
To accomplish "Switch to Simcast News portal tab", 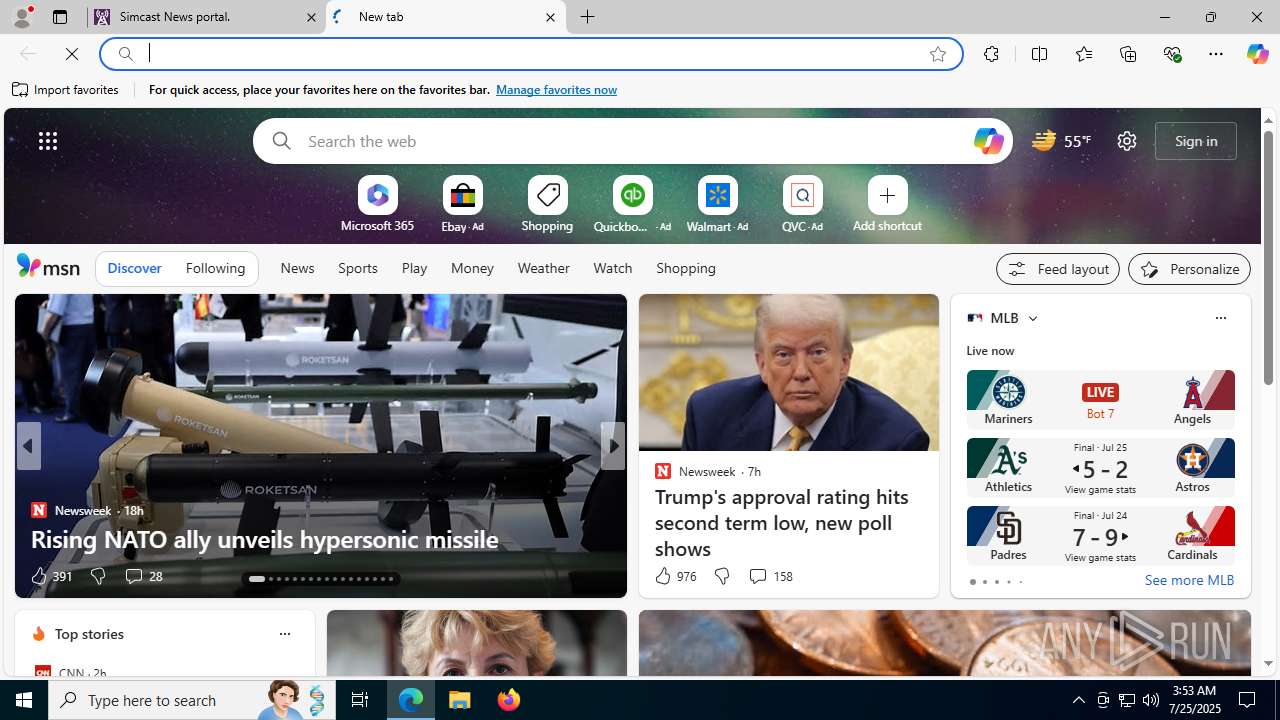I will (207, 17).
